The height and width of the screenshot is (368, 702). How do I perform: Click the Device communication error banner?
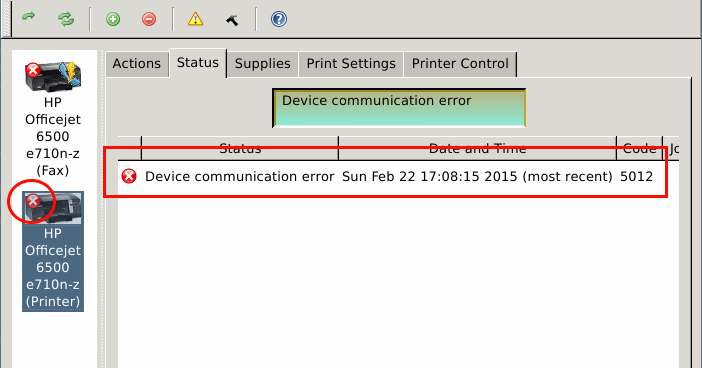tap(399, 108)
